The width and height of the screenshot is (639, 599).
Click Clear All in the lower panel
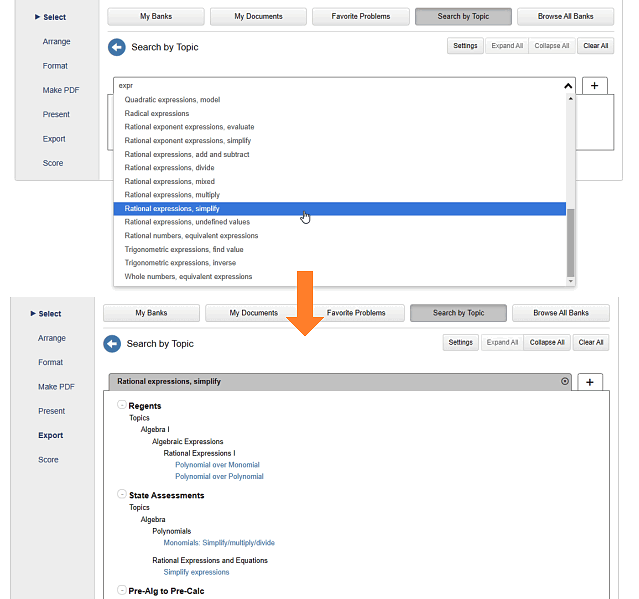(x=591, y=342)
